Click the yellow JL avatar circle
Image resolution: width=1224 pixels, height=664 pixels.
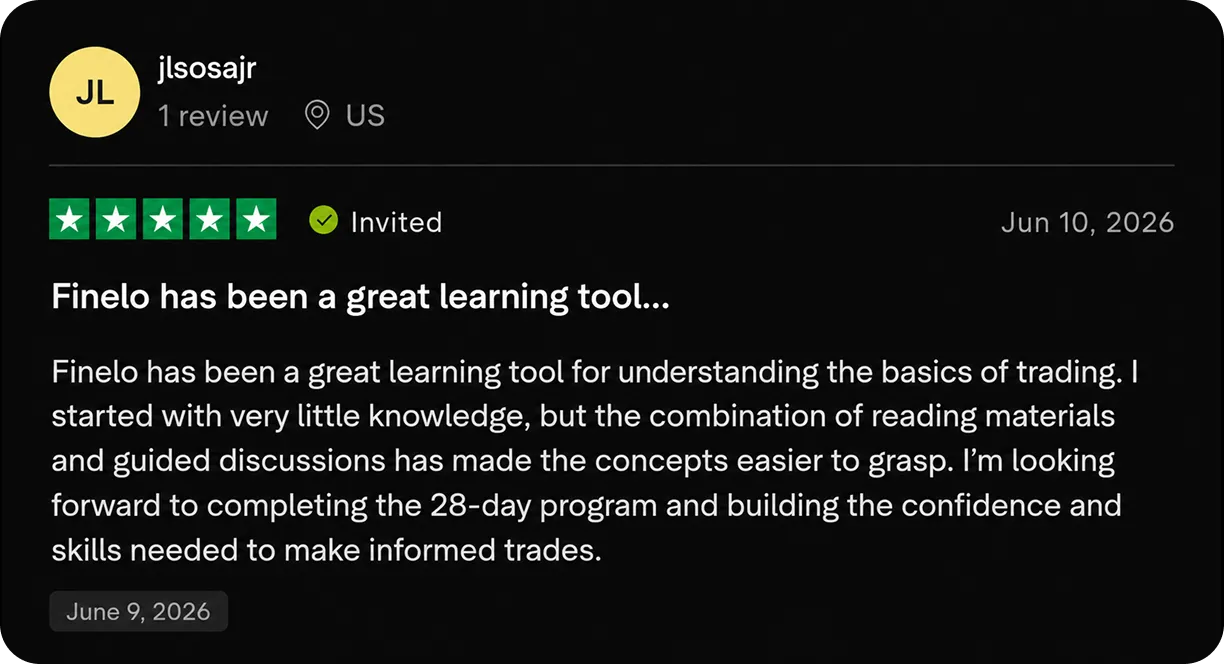95,91
